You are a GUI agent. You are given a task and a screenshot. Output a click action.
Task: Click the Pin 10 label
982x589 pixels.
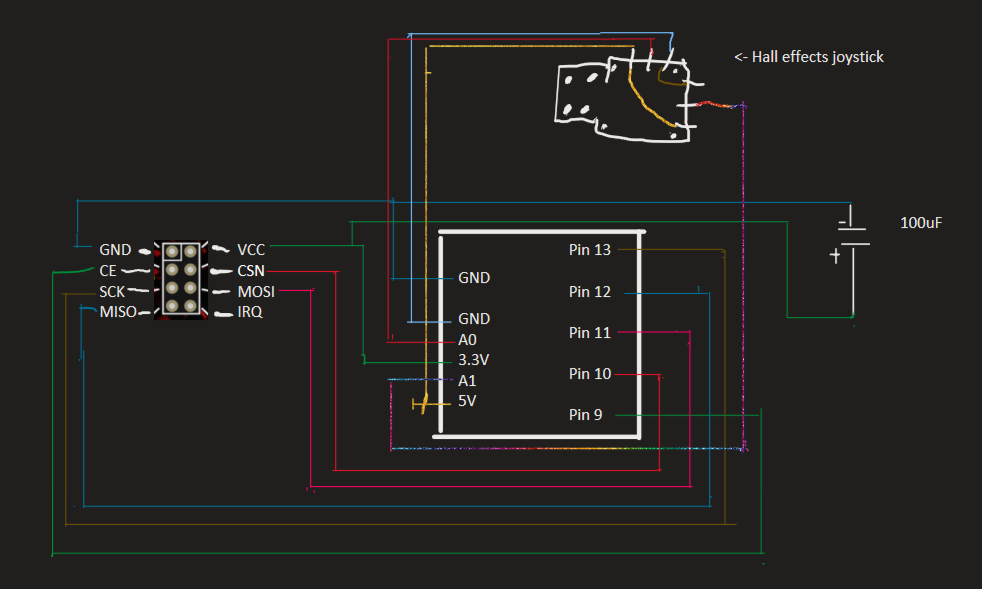[589, 374]
